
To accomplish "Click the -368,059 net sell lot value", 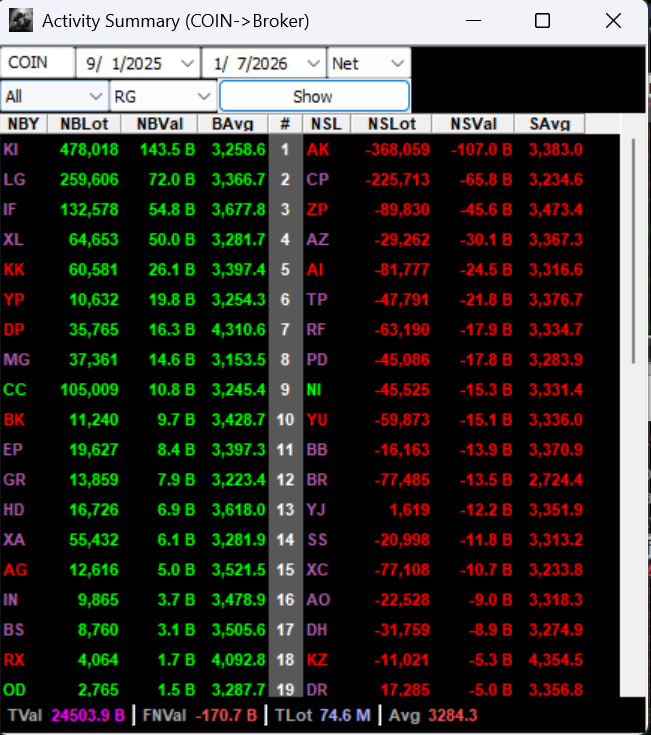I will point(397,150).
